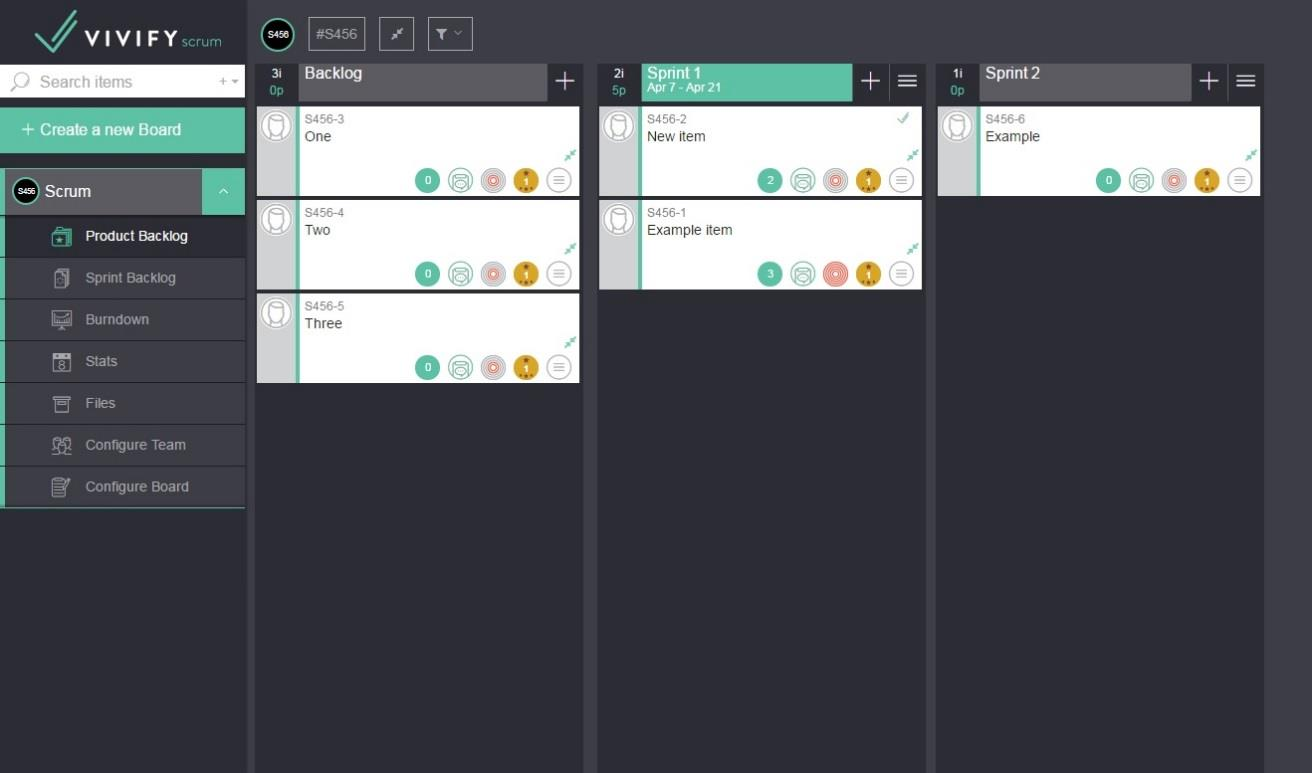Screen dimensions: 1312x773
Task: Collapse the Scrum board menu chevron
Action: pyautogui.click(x=223, y=191)
